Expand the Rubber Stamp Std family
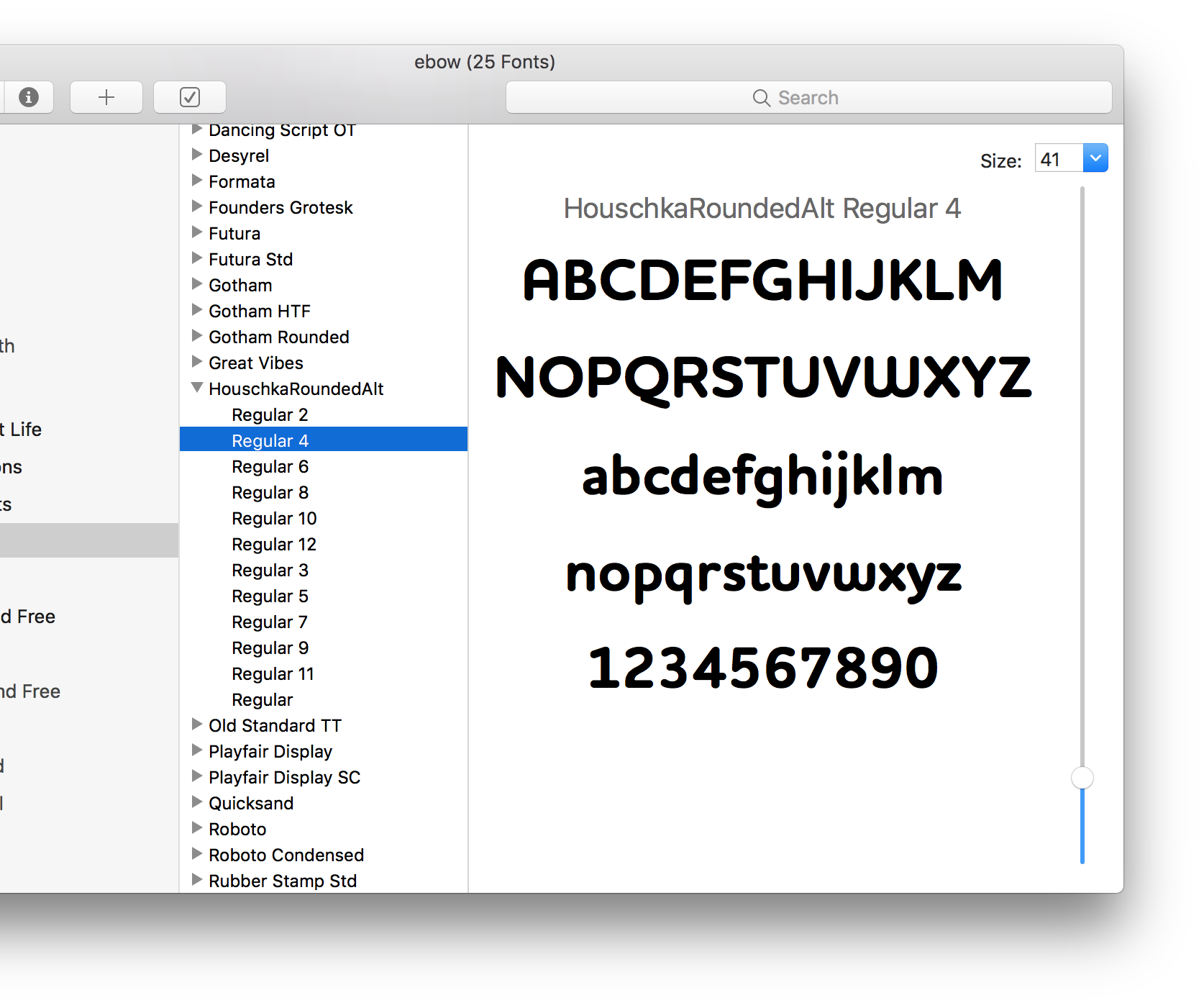This screenshot has width=1204, height=1008. point(196,880)
